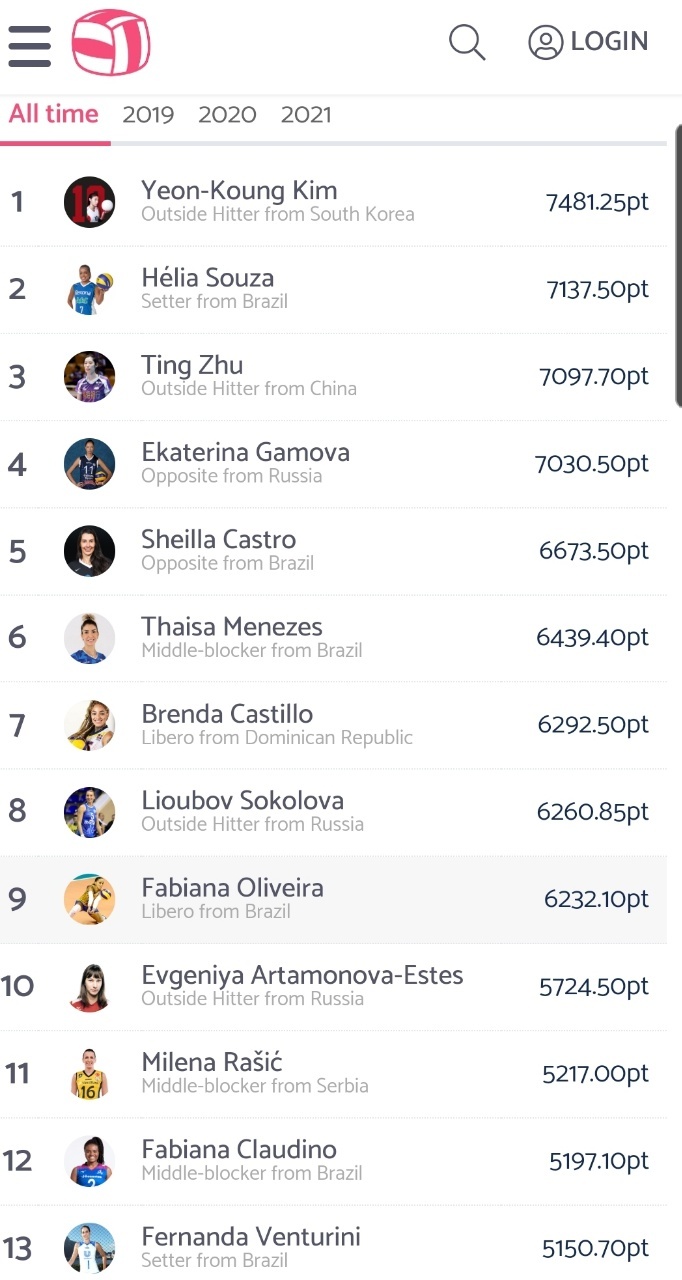Click Brenda Castillo's avatar photo
682x1280 pixels.
coord(89,725)
